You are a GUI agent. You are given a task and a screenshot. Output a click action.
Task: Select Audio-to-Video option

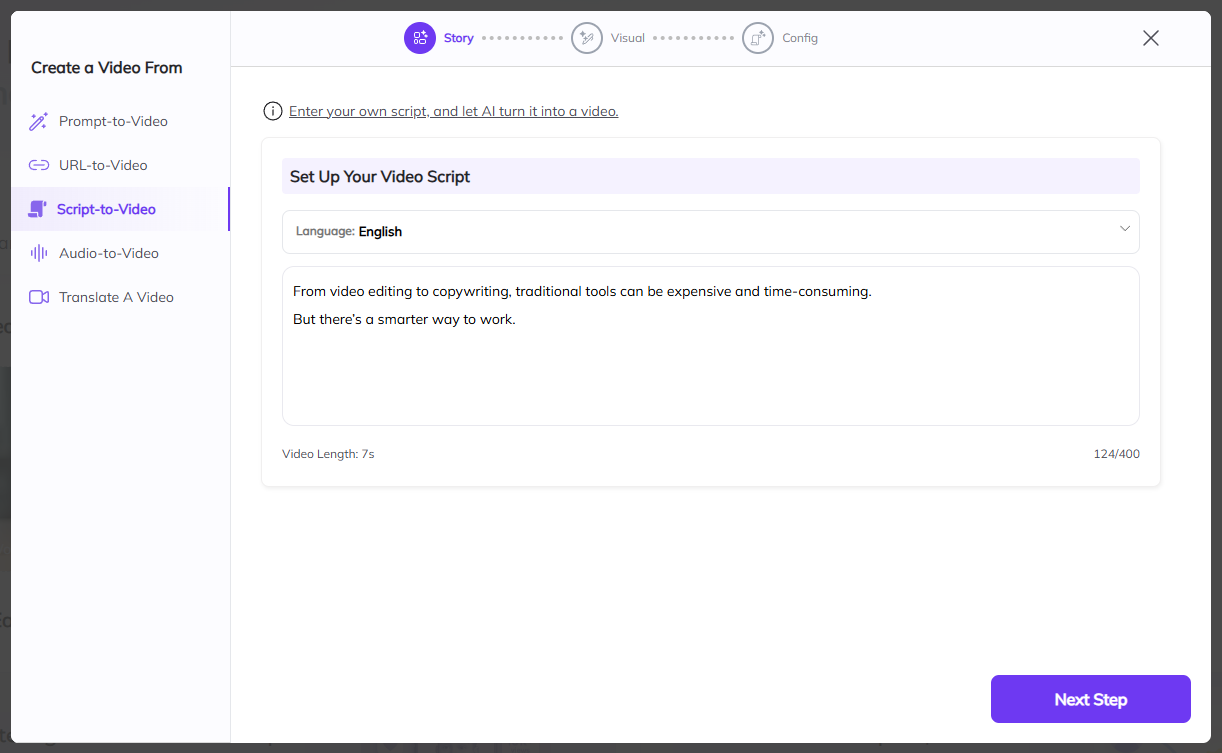coord(120,253)
